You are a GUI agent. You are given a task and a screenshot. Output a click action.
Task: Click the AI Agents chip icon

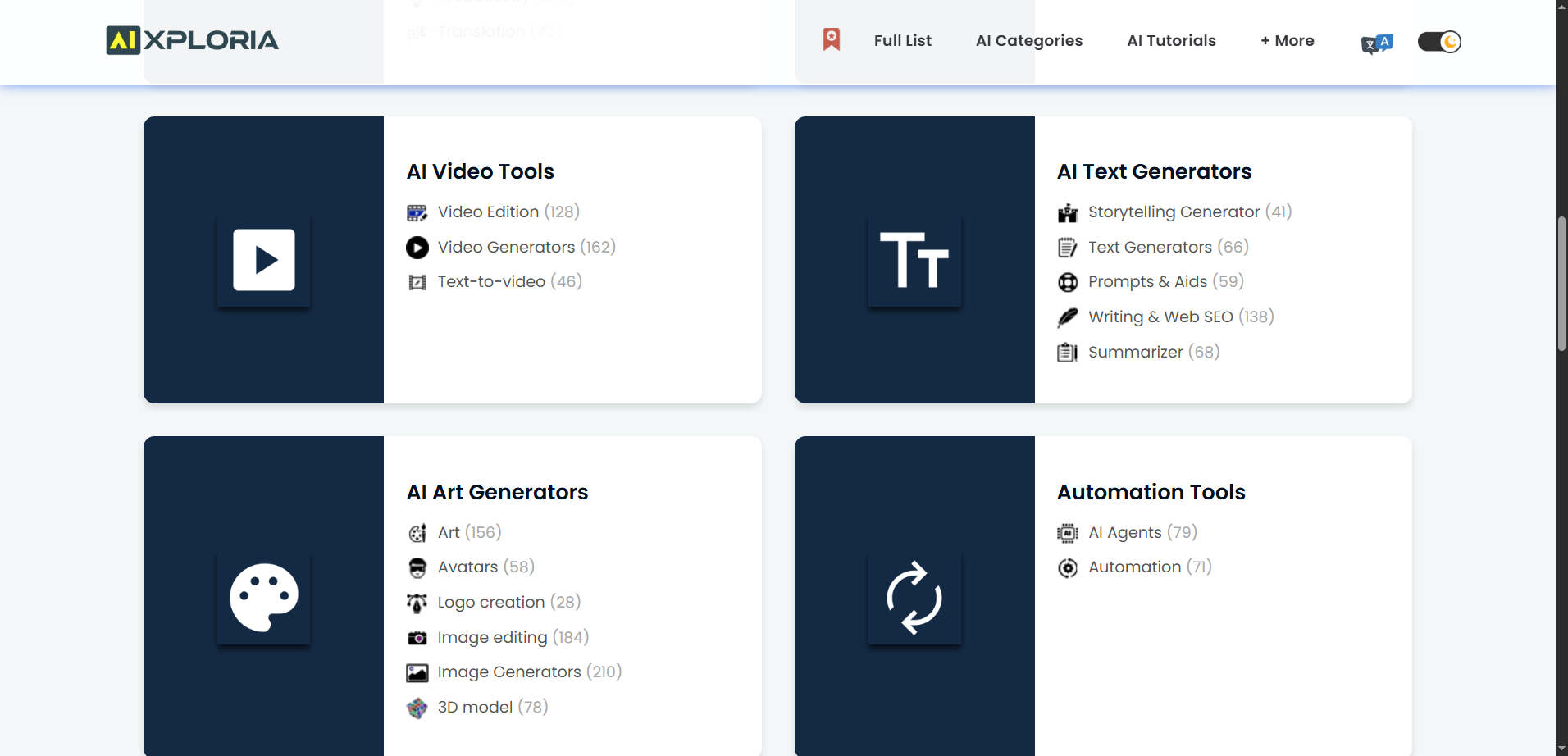click(1068, 533)
